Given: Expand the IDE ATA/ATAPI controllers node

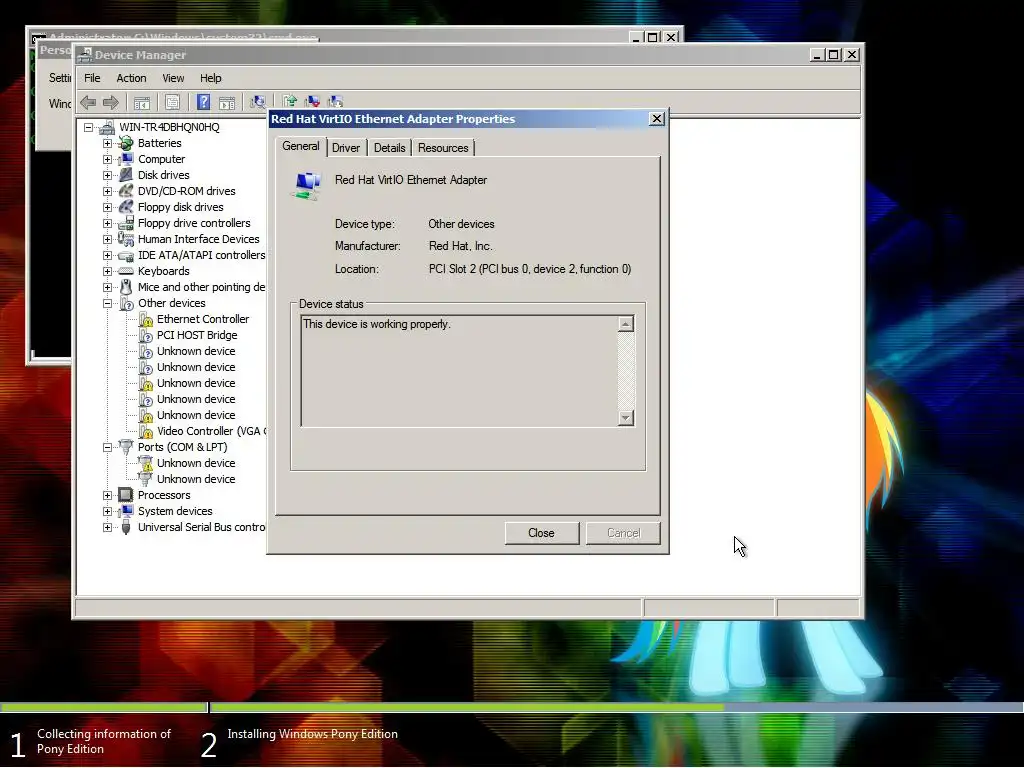Looking at the screenshot, I should pyautogui.click(x=107, y=255).
